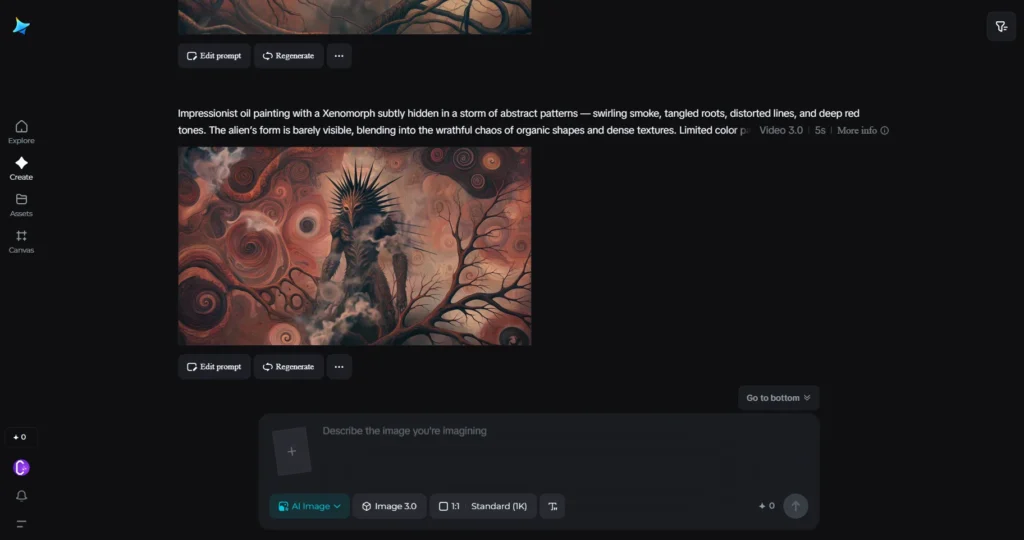Open the partially visible top image
Image resolution: width=1024 pixels, height=540 pixels.
[355, 16]
